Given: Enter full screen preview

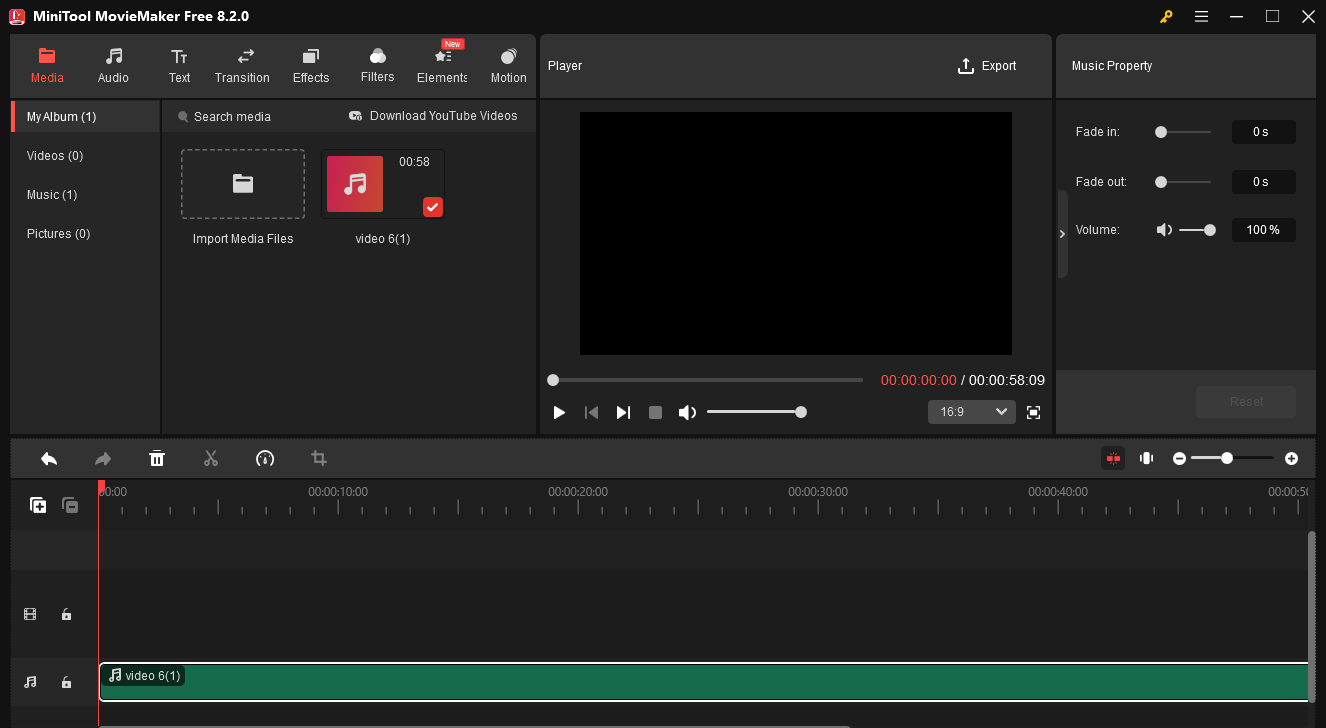Looking at the screenshot, I should click(1034, 412).
